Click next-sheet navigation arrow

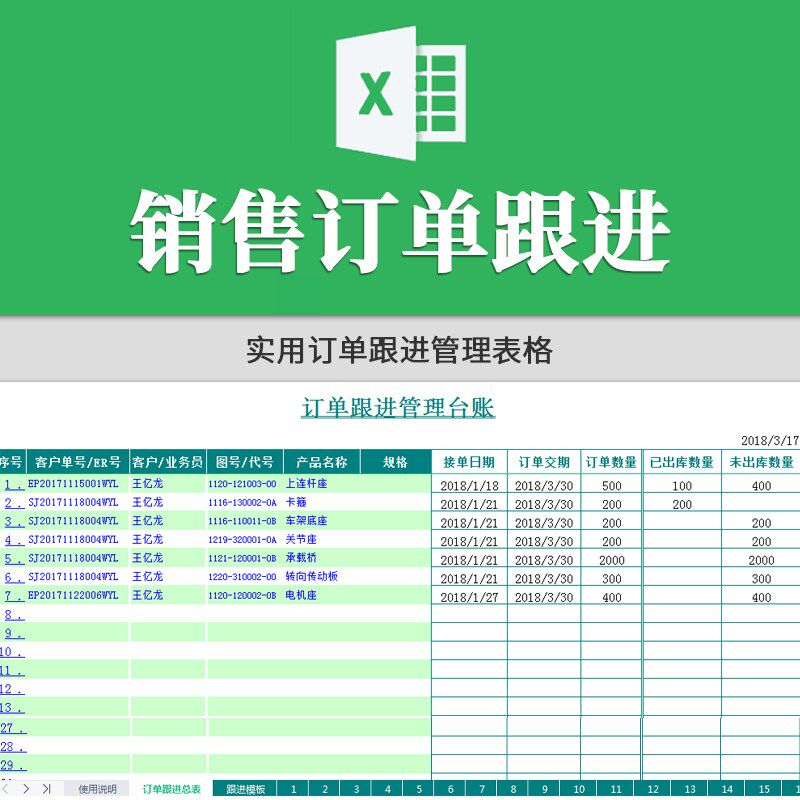26,789
